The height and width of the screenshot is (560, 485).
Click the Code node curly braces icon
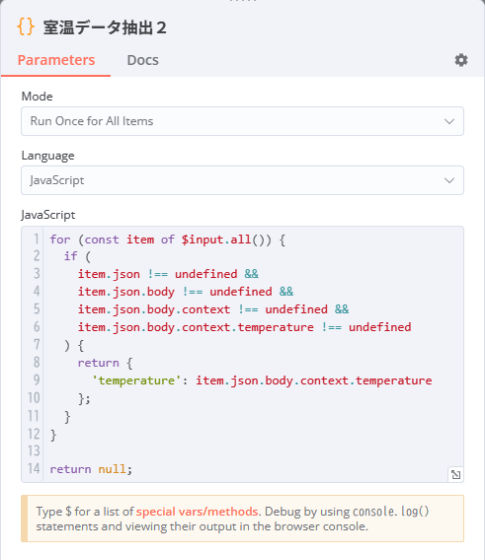click(26, 27)
